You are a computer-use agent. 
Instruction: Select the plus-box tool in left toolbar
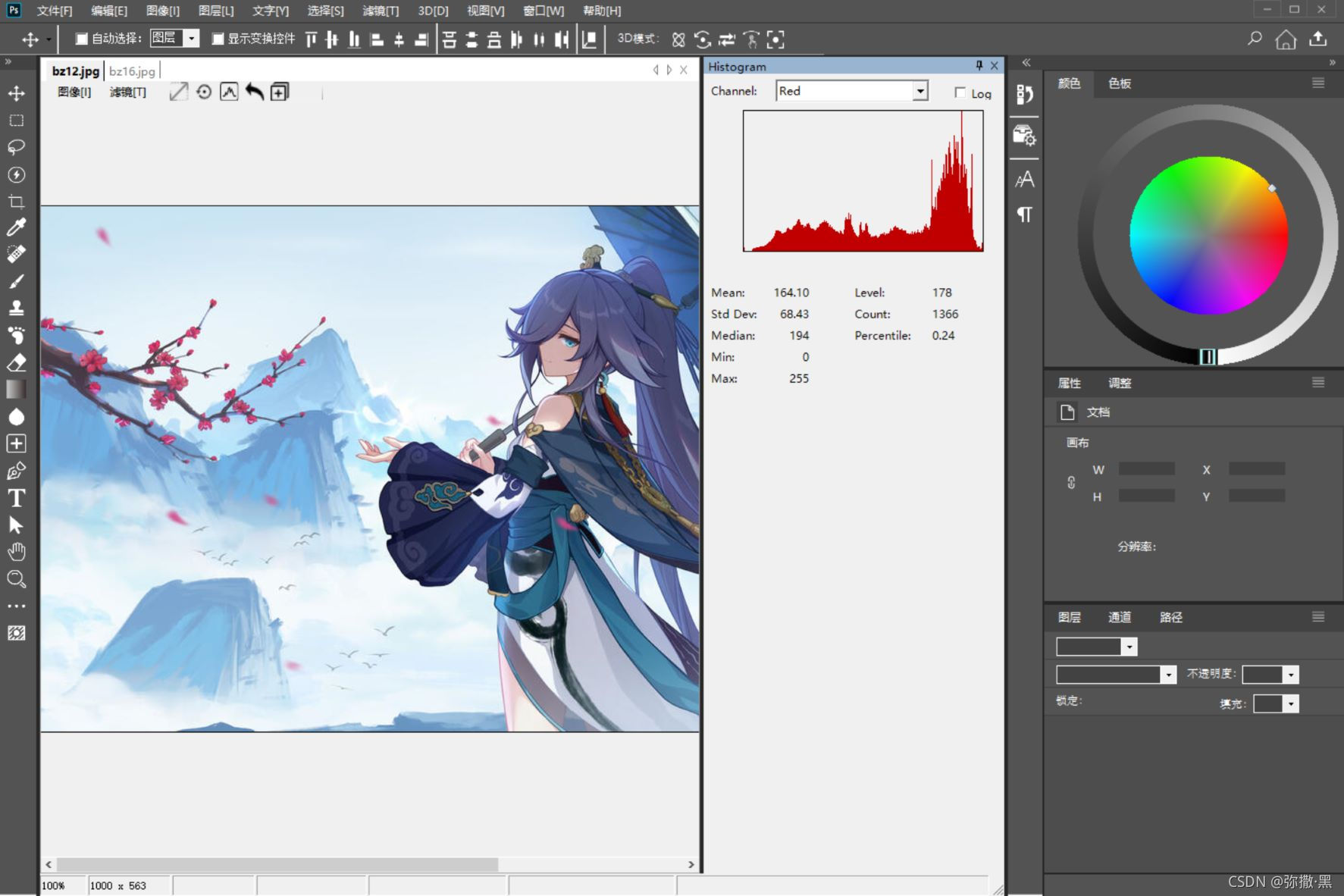(x=16, y=443)
